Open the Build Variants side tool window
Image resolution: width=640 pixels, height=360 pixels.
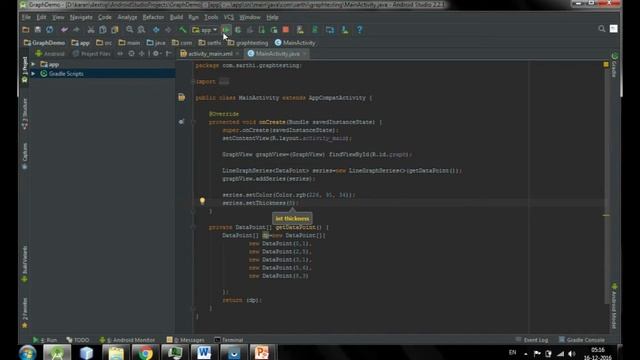click(x=24, y=264)
